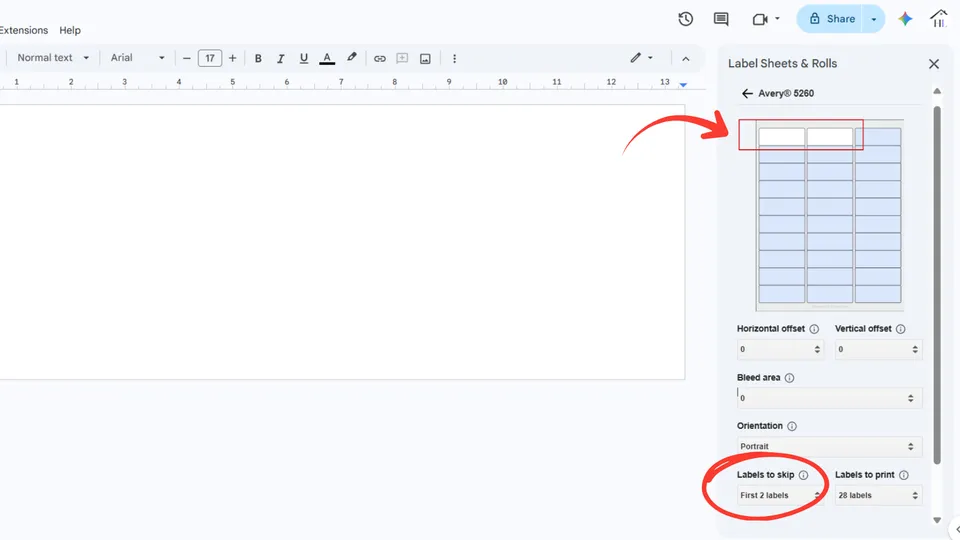This screenshot has width=960, height=540.
Task: Click the right margin ruler marker
Action: pos(683,84)
